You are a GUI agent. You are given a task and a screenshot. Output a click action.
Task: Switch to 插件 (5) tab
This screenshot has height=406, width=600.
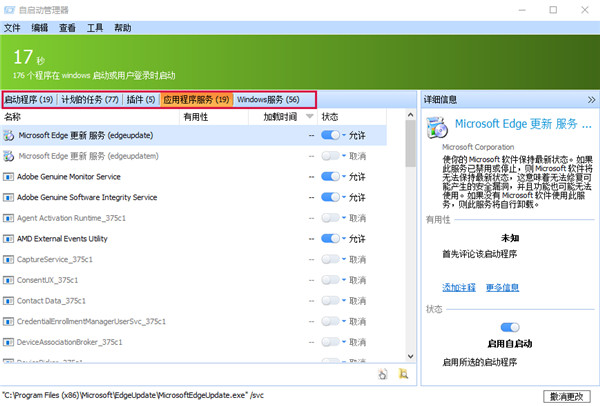(141, 100)
